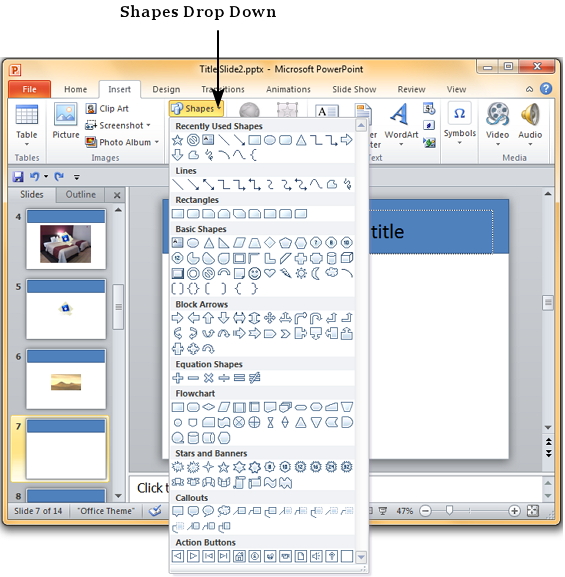Choose the lightning bolt basic shape

285,273
